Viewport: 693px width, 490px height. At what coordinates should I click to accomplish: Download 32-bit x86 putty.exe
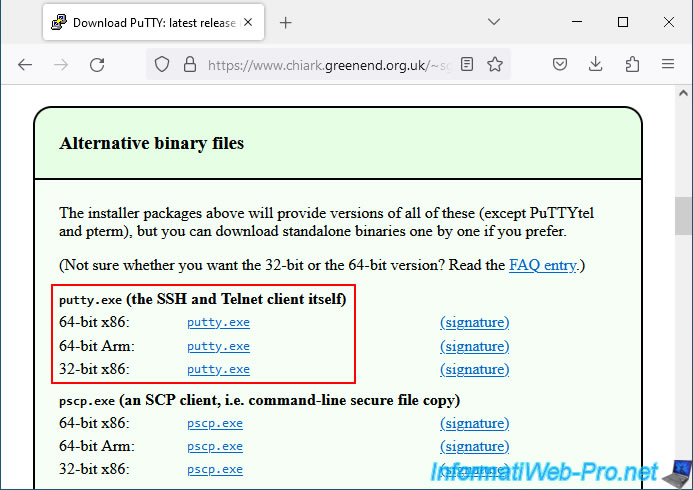coord(218,369)
